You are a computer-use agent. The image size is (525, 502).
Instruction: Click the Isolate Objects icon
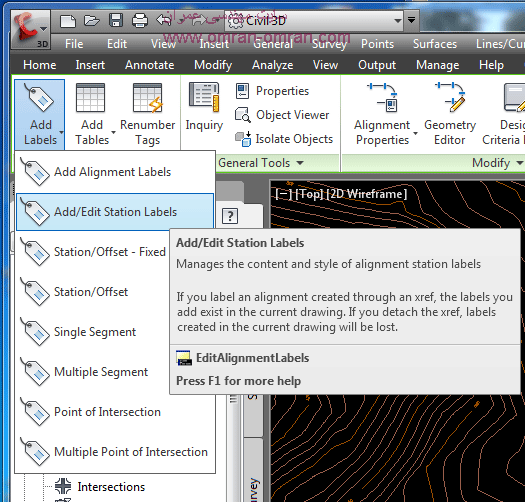pos(243,139)
